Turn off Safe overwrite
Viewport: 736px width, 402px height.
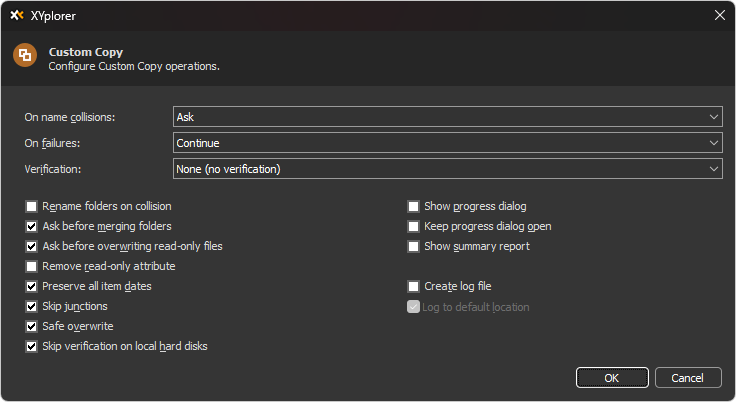pos(32,326)
